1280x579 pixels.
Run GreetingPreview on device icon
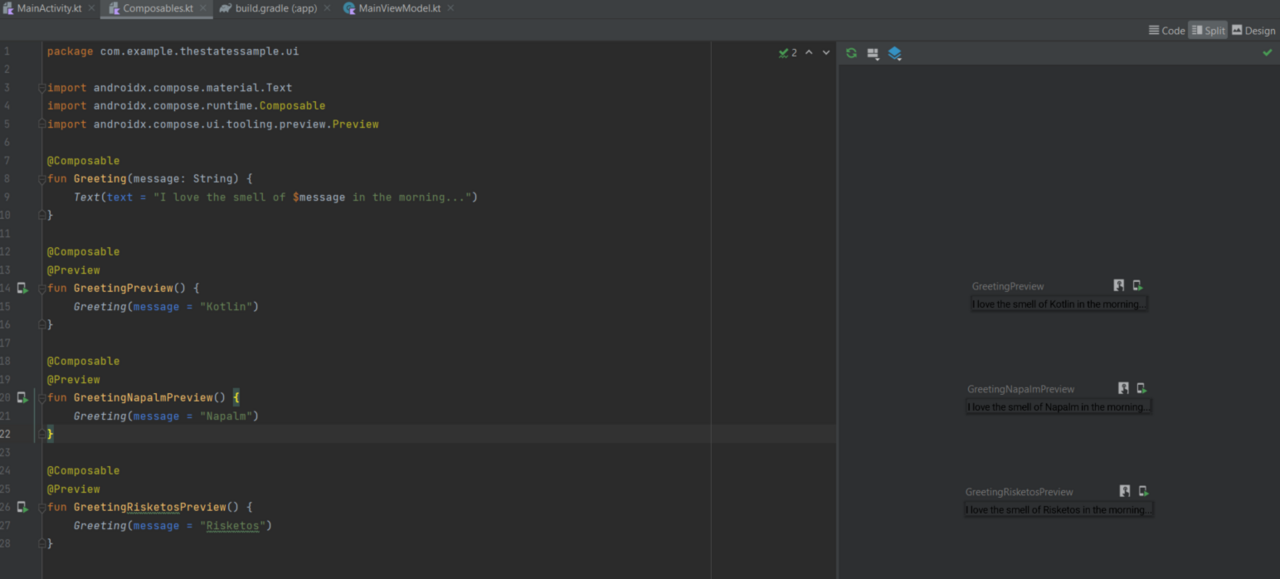[1137, 286]
